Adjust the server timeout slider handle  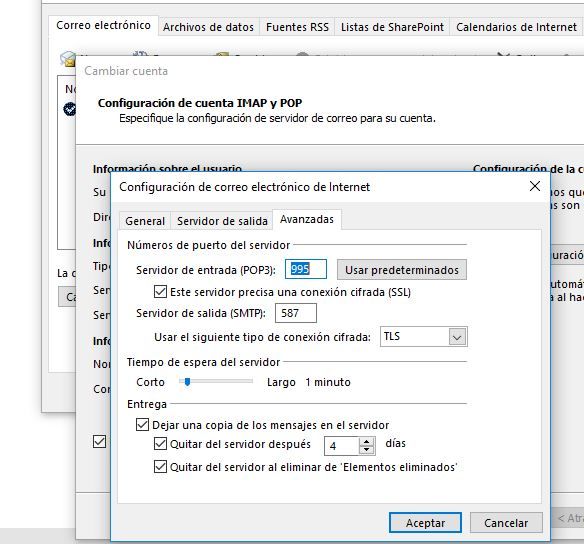click(187, 382)
